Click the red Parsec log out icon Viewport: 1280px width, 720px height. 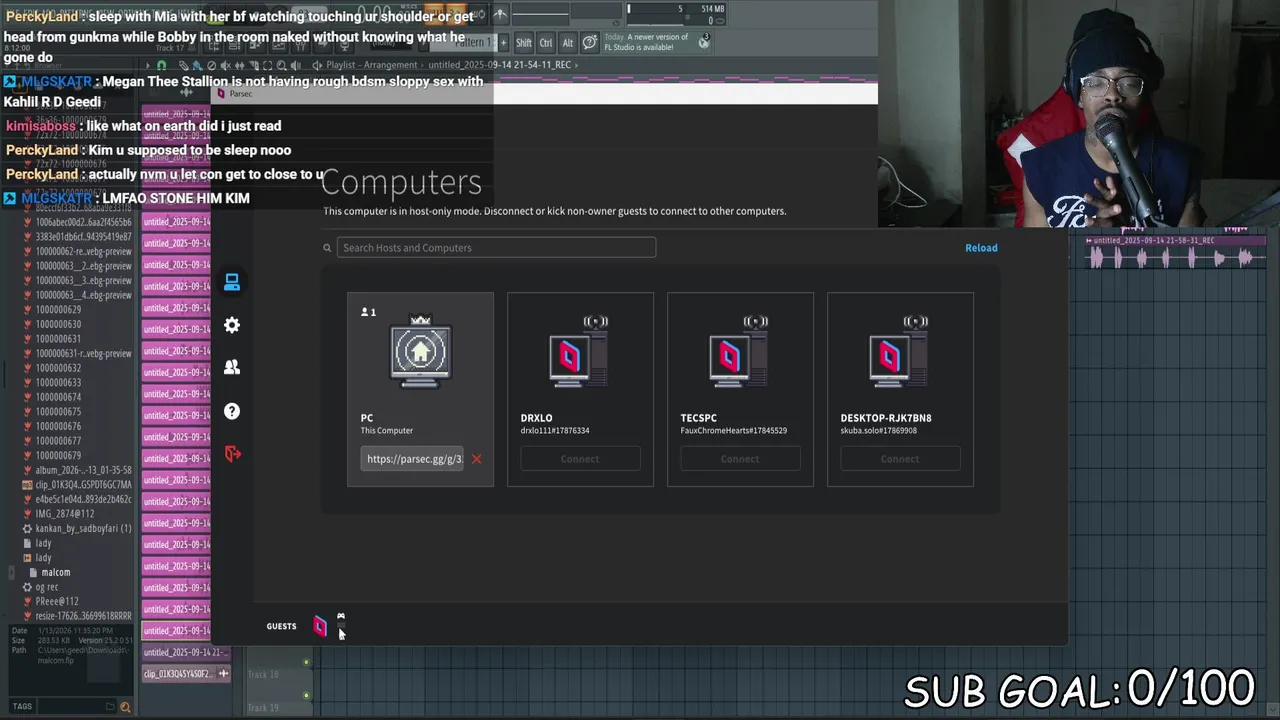point(233,454)
